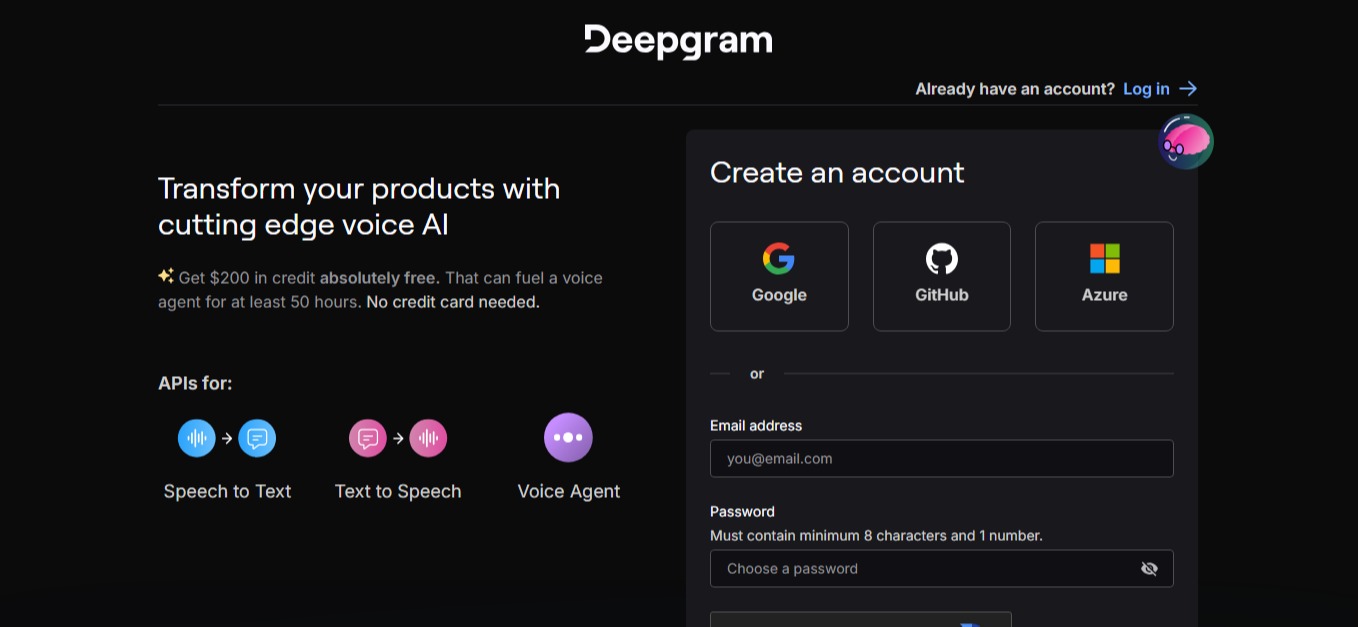Viewport: 1358px width, 627px height.
Task: Click the pink waveform Text to Speech icon
Action: 428,438
